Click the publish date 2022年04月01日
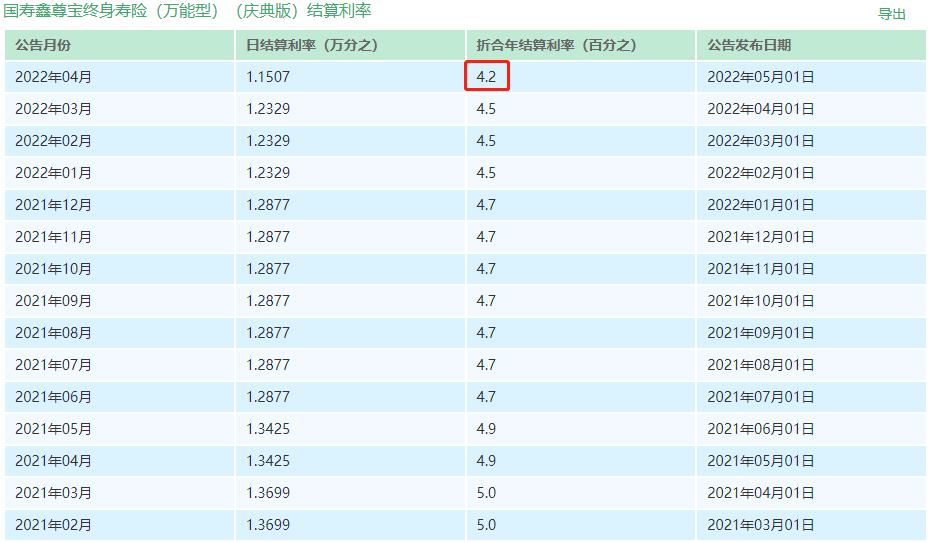 (x=761, y=109)
